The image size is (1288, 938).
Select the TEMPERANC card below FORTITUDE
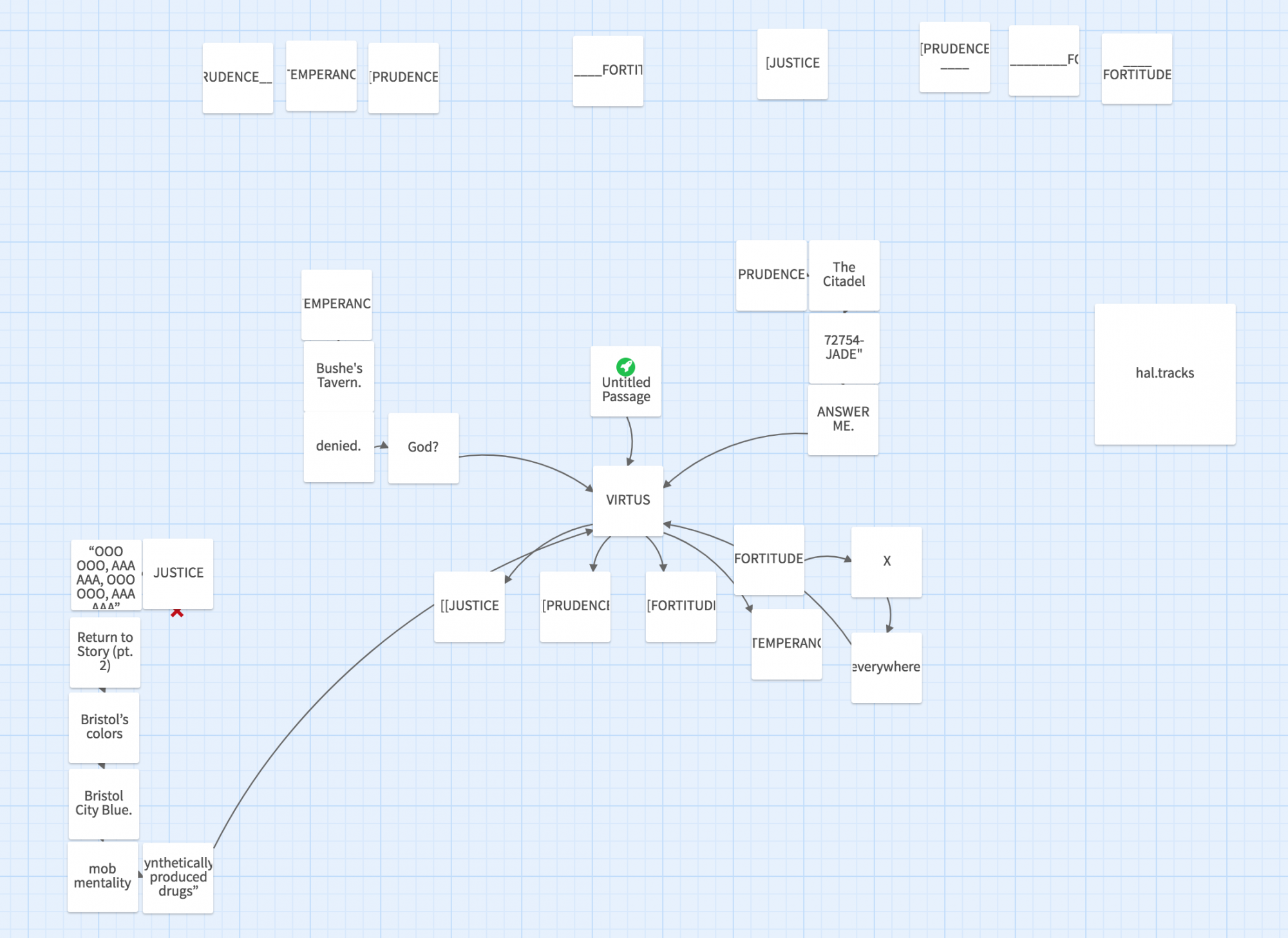tap(786, 644)
